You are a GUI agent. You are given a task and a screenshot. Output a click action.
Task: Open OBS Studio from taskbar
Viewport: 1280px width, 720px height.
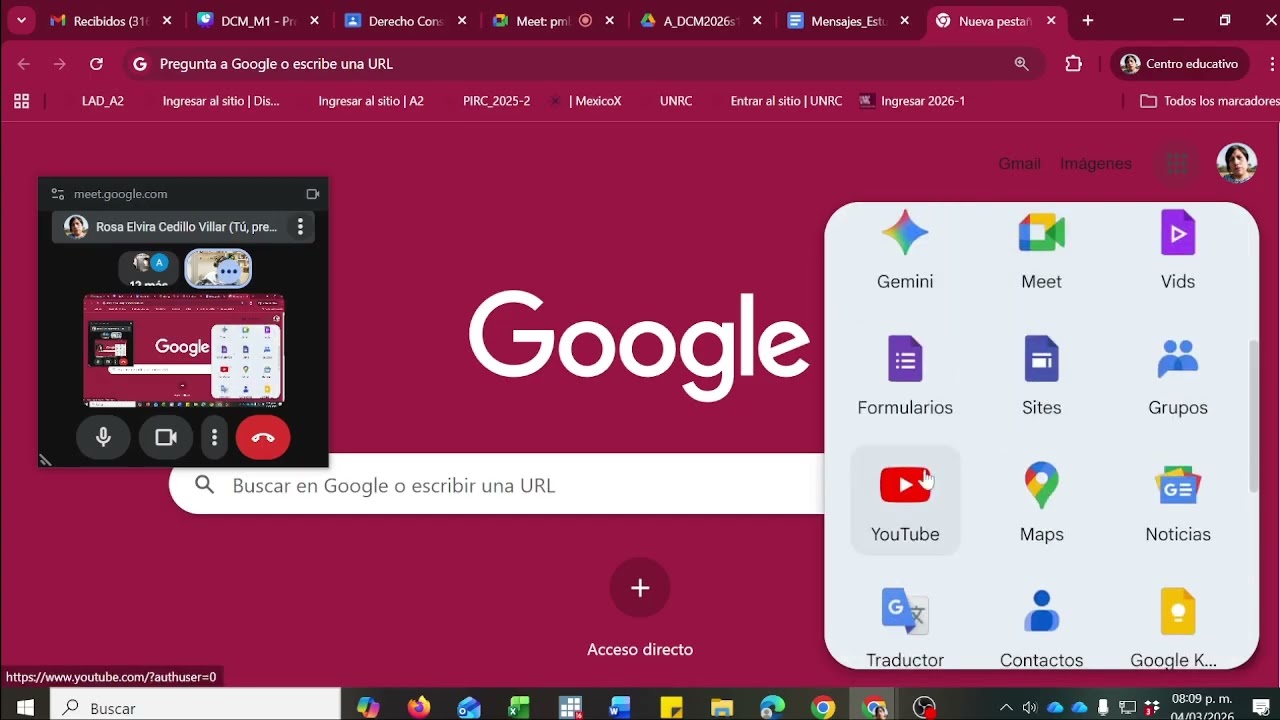pos(925,707)
